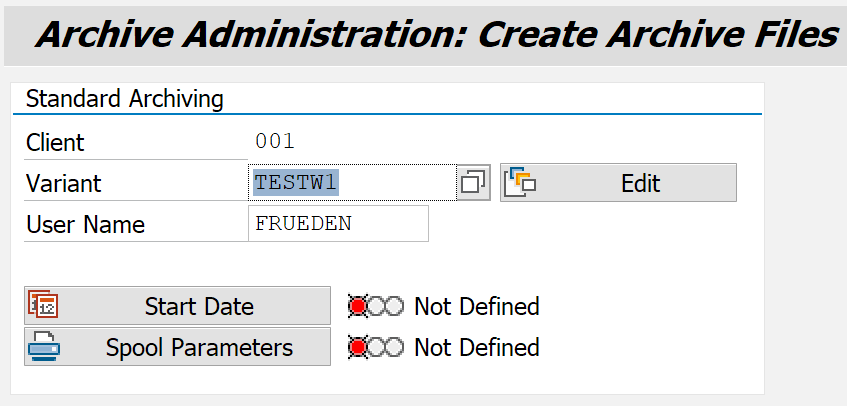Click the rightmost Start Date status circle
This screenshot has height=406, width=847.
click(395, 306)
